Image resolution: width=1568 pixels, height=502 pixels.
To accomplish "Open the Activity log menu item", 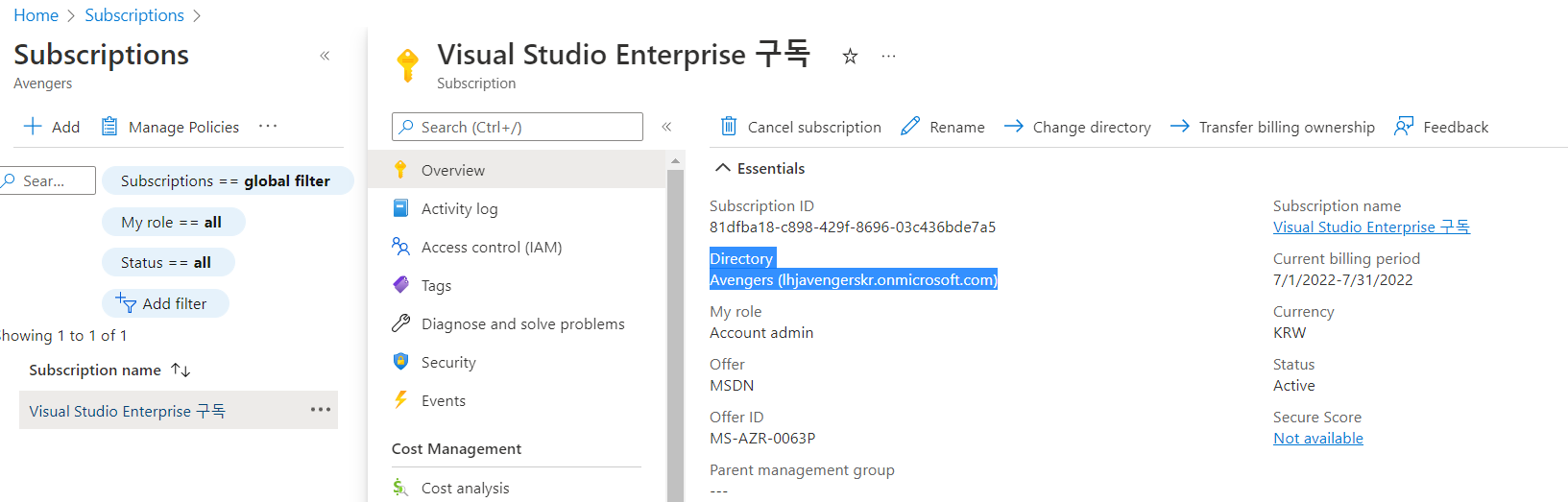I will point(518,208).
